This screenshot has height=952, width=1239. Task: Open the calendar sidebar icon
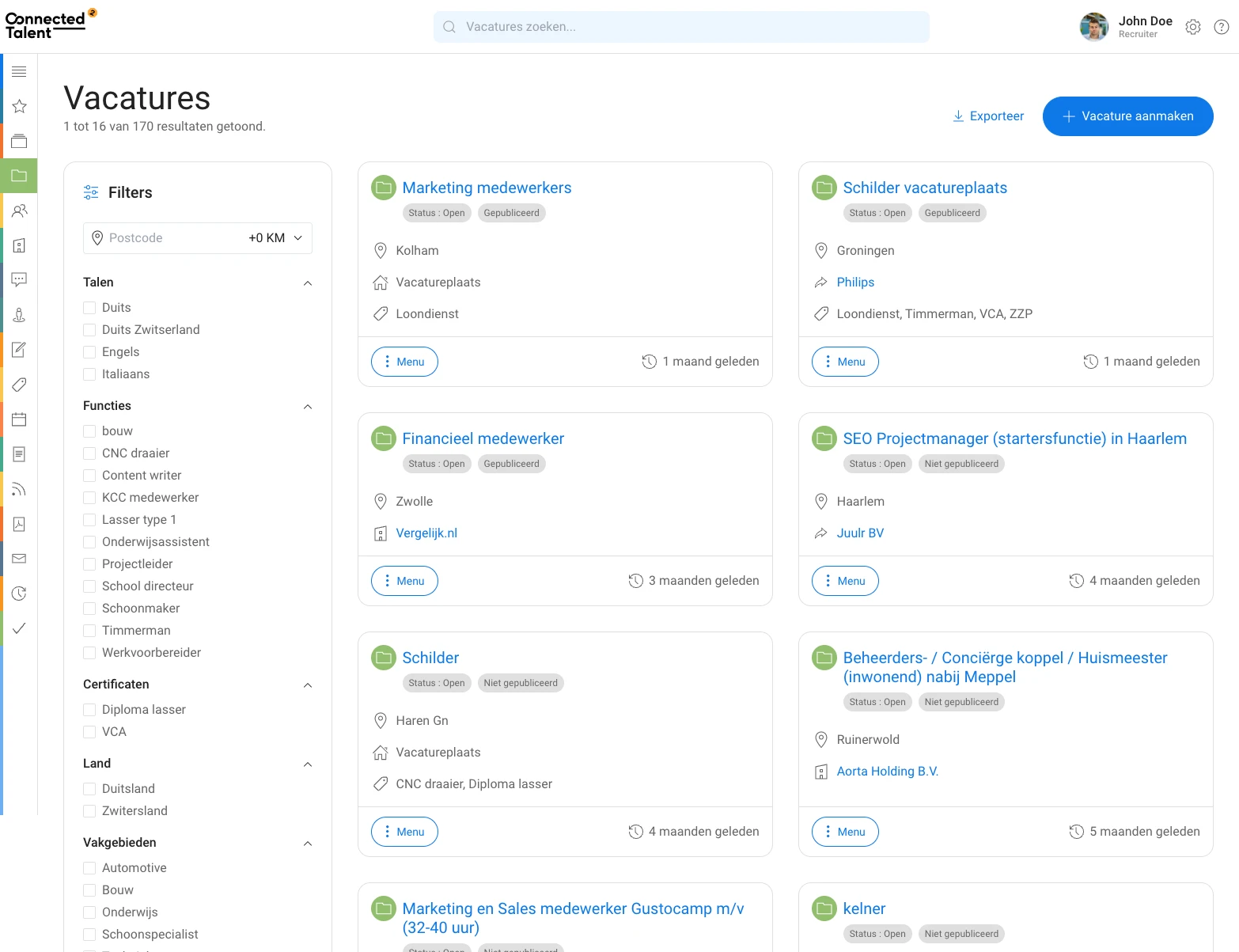[19, 419]
